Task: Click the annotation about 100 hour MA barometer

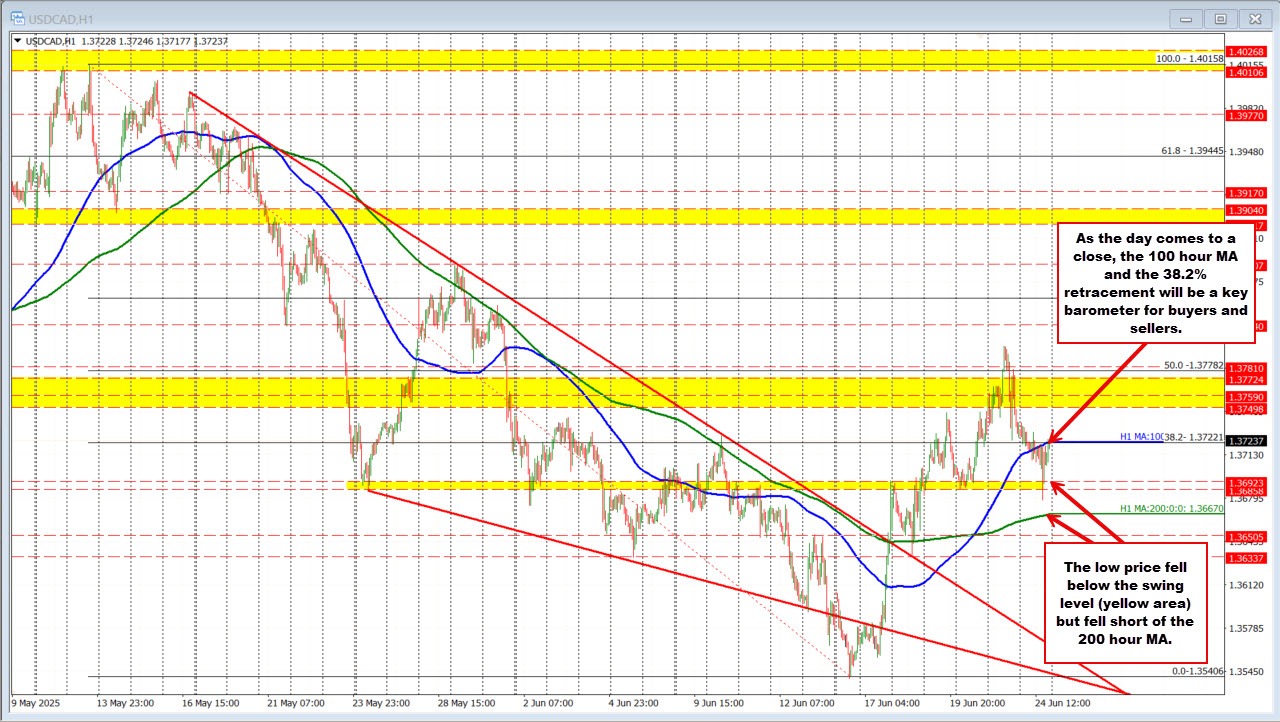Action: coord(1156,283)
